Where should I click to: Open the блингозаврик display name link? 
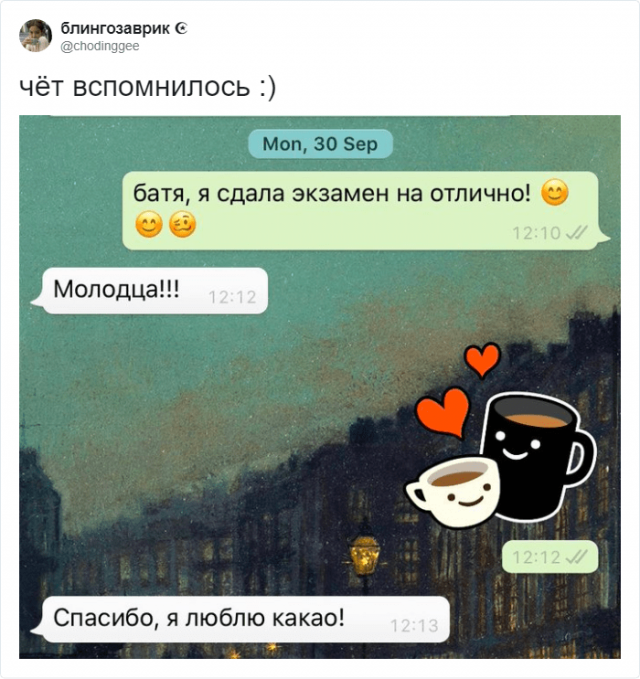pyautogui.click(x=115, y=28)
